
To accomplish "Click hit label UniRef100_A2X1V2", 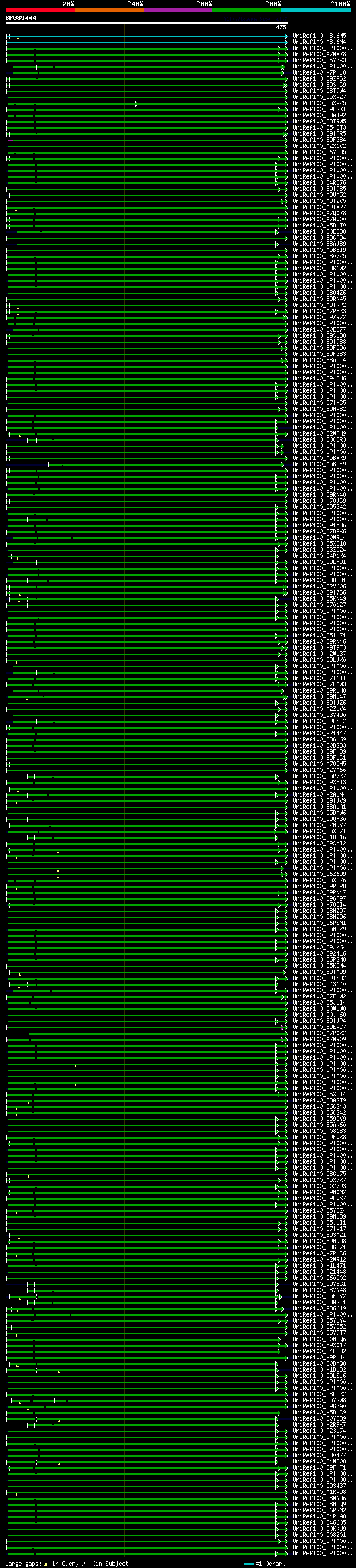I will 319,146.
